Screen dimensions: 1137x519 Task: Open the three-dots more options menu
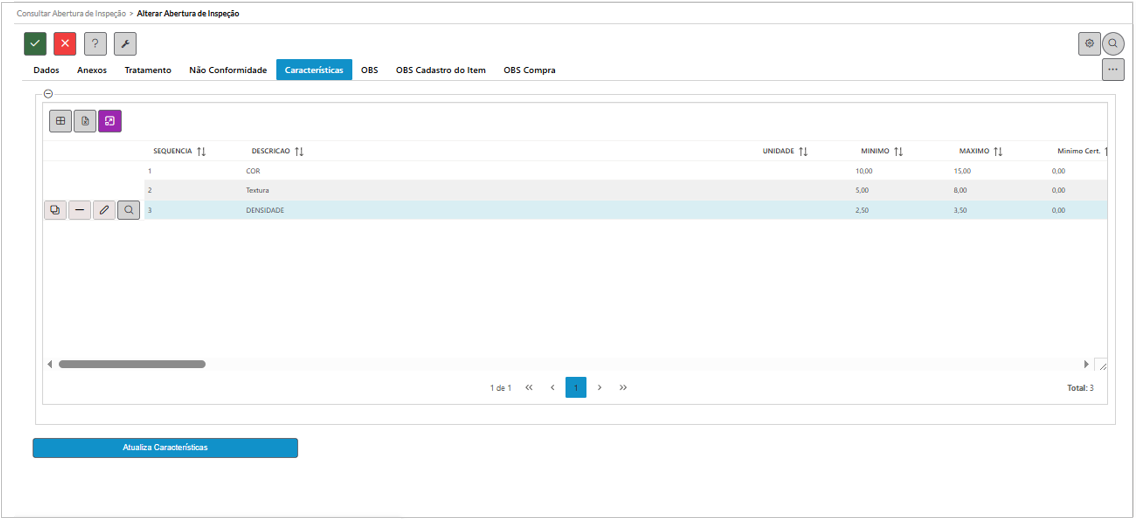1112,70
